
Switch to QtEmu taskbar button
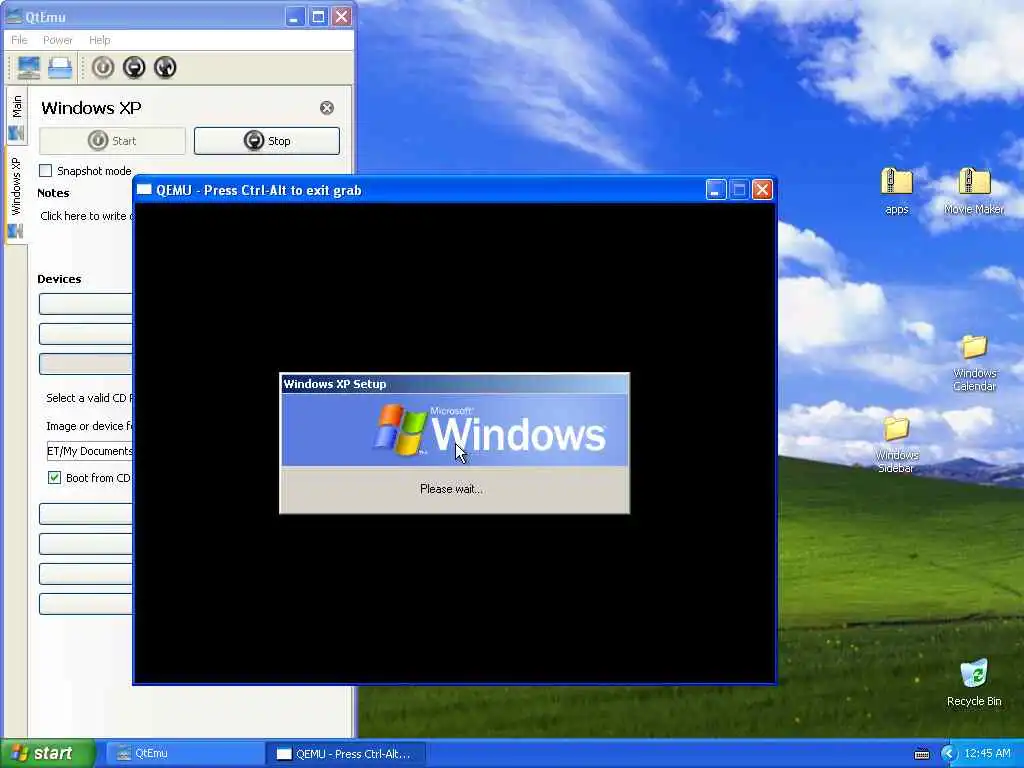point(184,754)
